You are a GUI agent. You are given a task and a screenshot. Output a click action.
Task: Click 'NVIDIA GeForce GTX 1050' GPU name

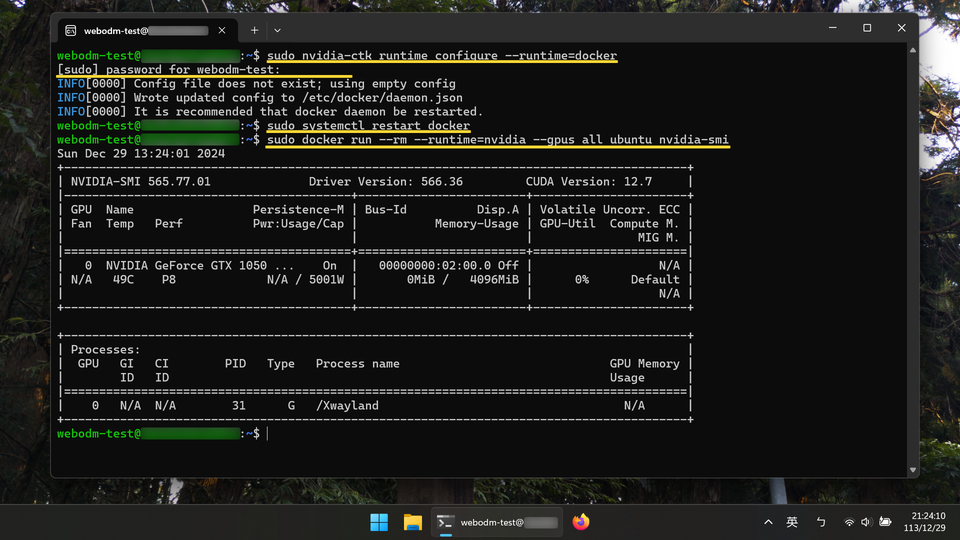[186, 266]
